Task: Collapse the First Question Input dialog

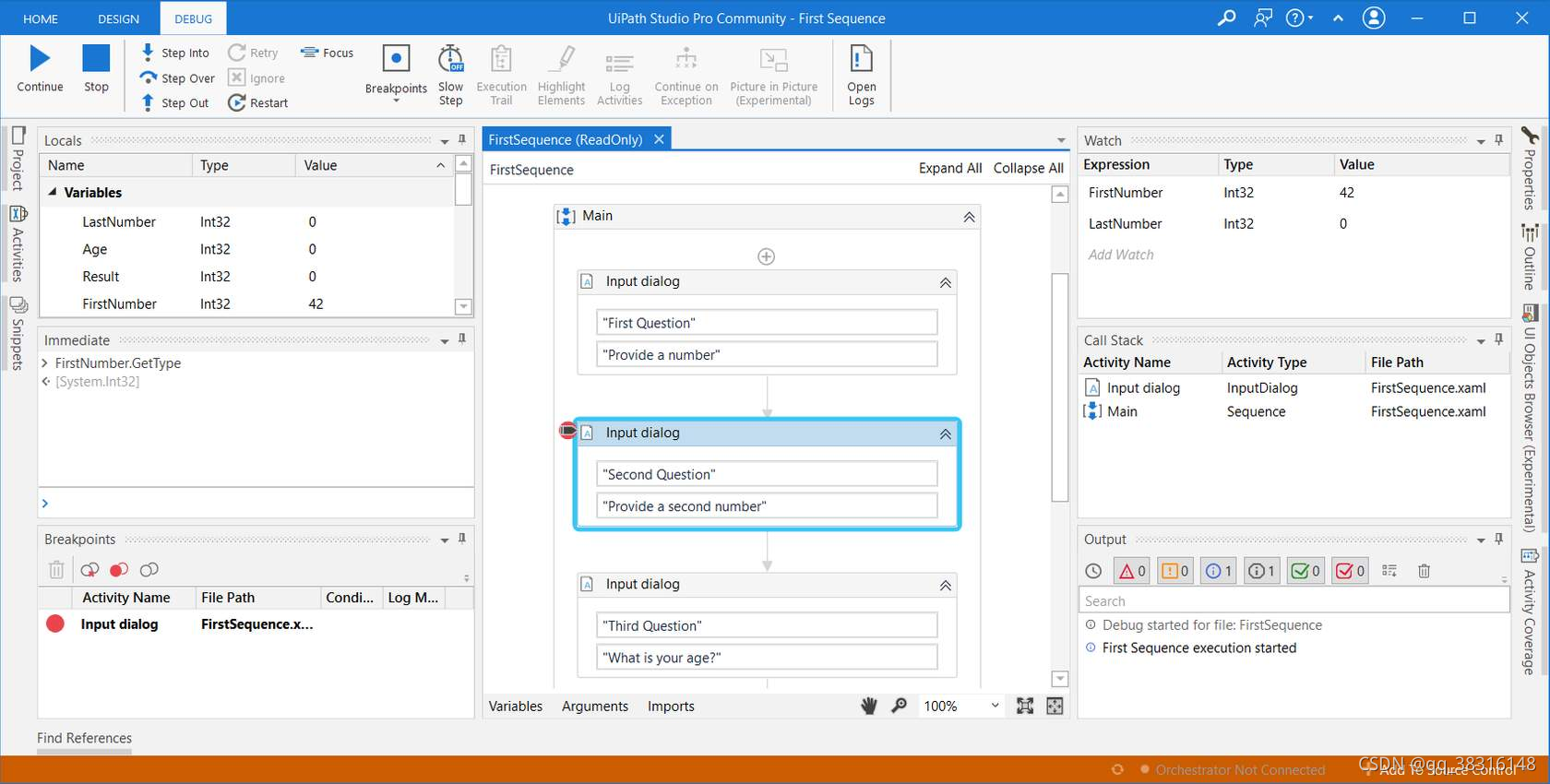Action: pyautogui.click(x=945, y=282)
